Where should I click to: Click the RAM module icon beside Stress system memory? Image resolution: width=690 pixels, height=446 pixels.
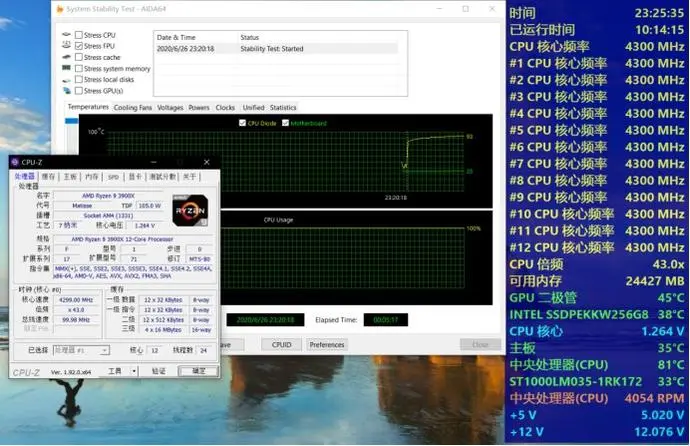pos(66,68)
